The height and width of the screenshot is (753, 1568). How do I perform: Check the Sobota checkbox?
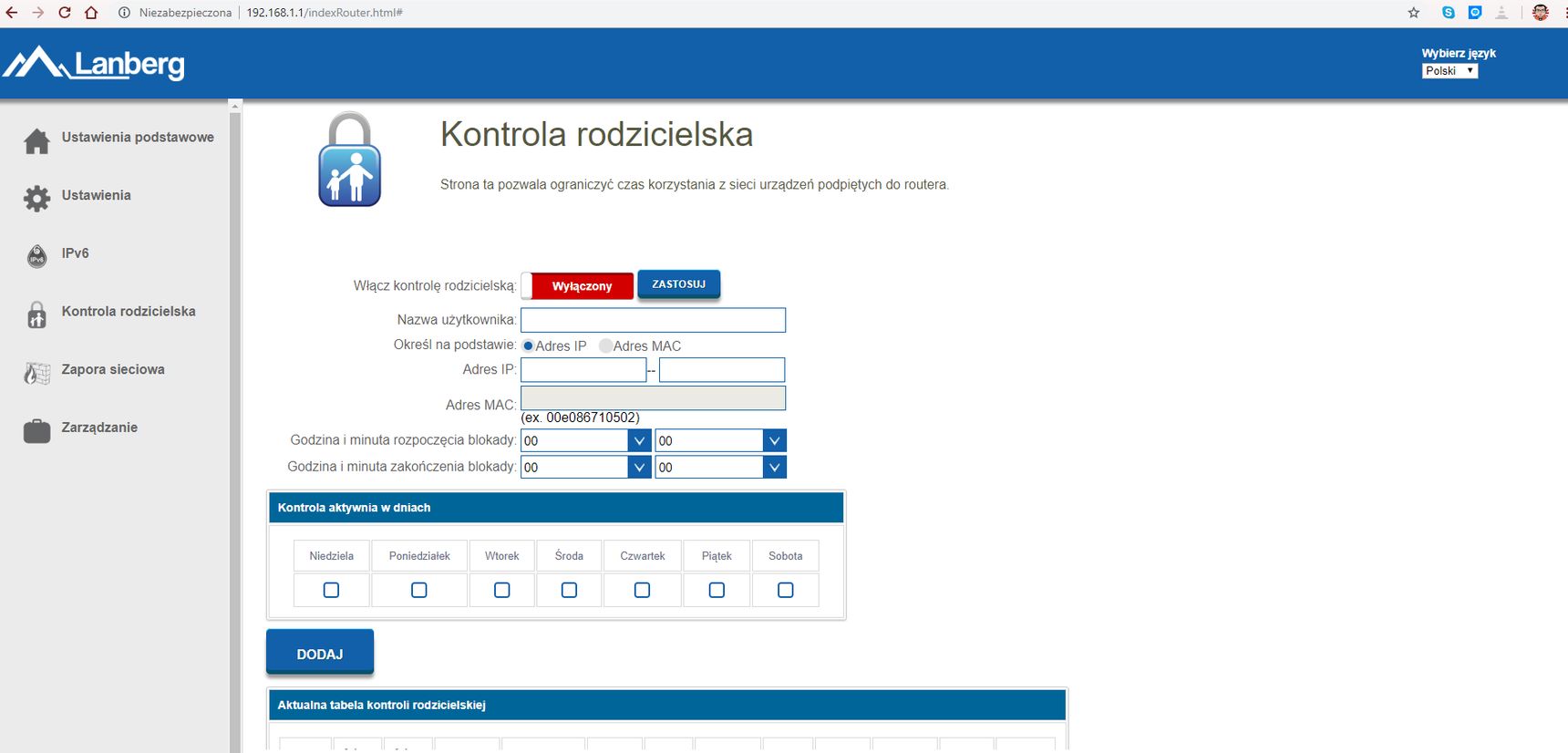tap(785, 590)
